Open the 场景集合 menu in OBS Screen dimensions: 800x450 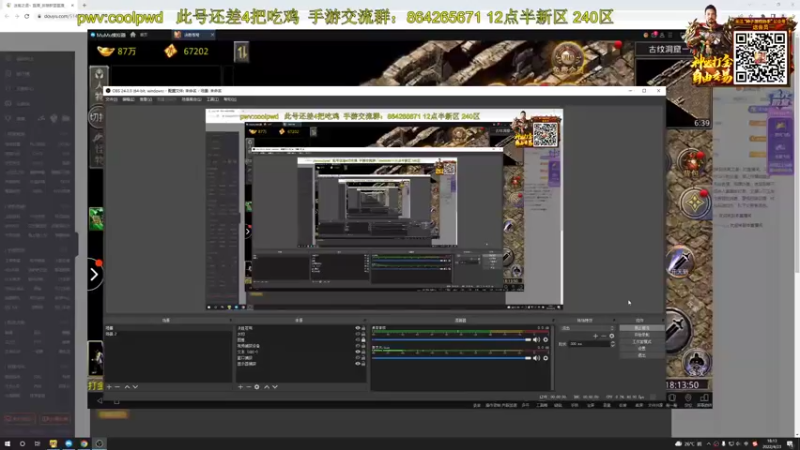point(191,99)
